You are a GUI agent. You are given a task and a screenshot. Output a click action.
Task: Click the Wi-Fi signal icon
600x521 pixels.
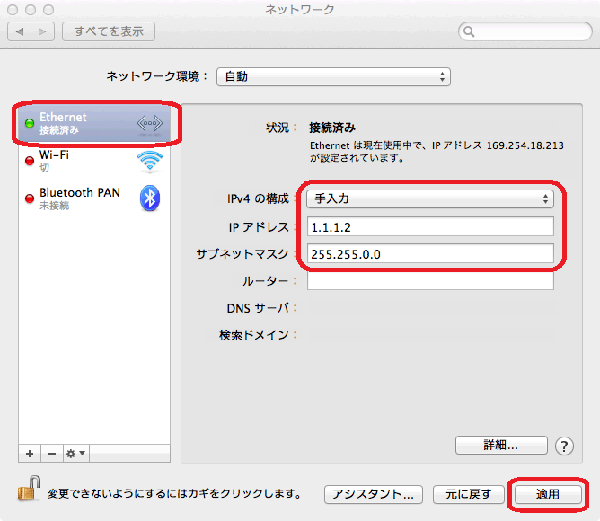point(150,161)
